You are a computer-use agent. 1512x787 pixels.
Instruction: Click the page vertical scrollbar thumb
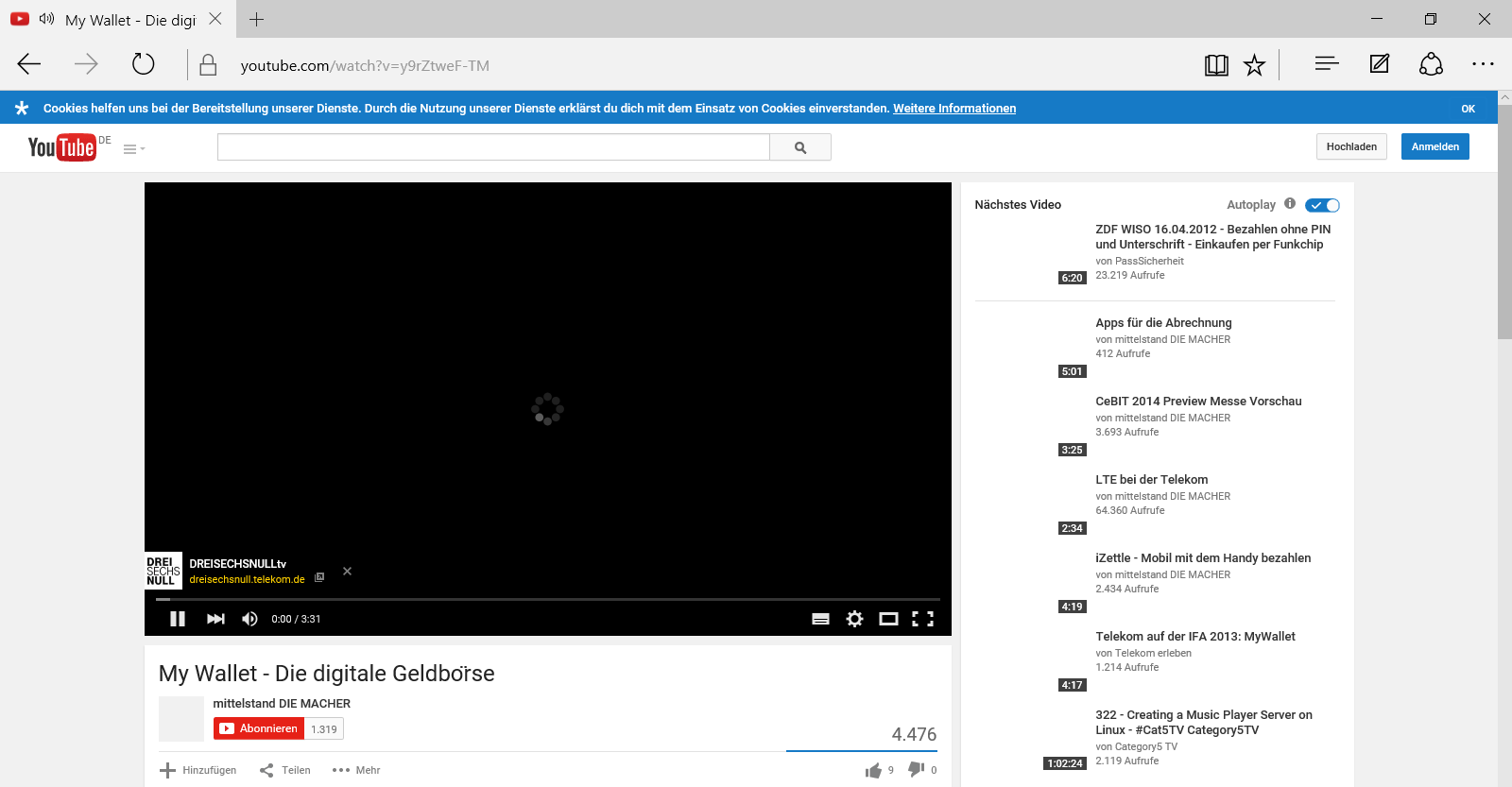tap(1504, 222)
